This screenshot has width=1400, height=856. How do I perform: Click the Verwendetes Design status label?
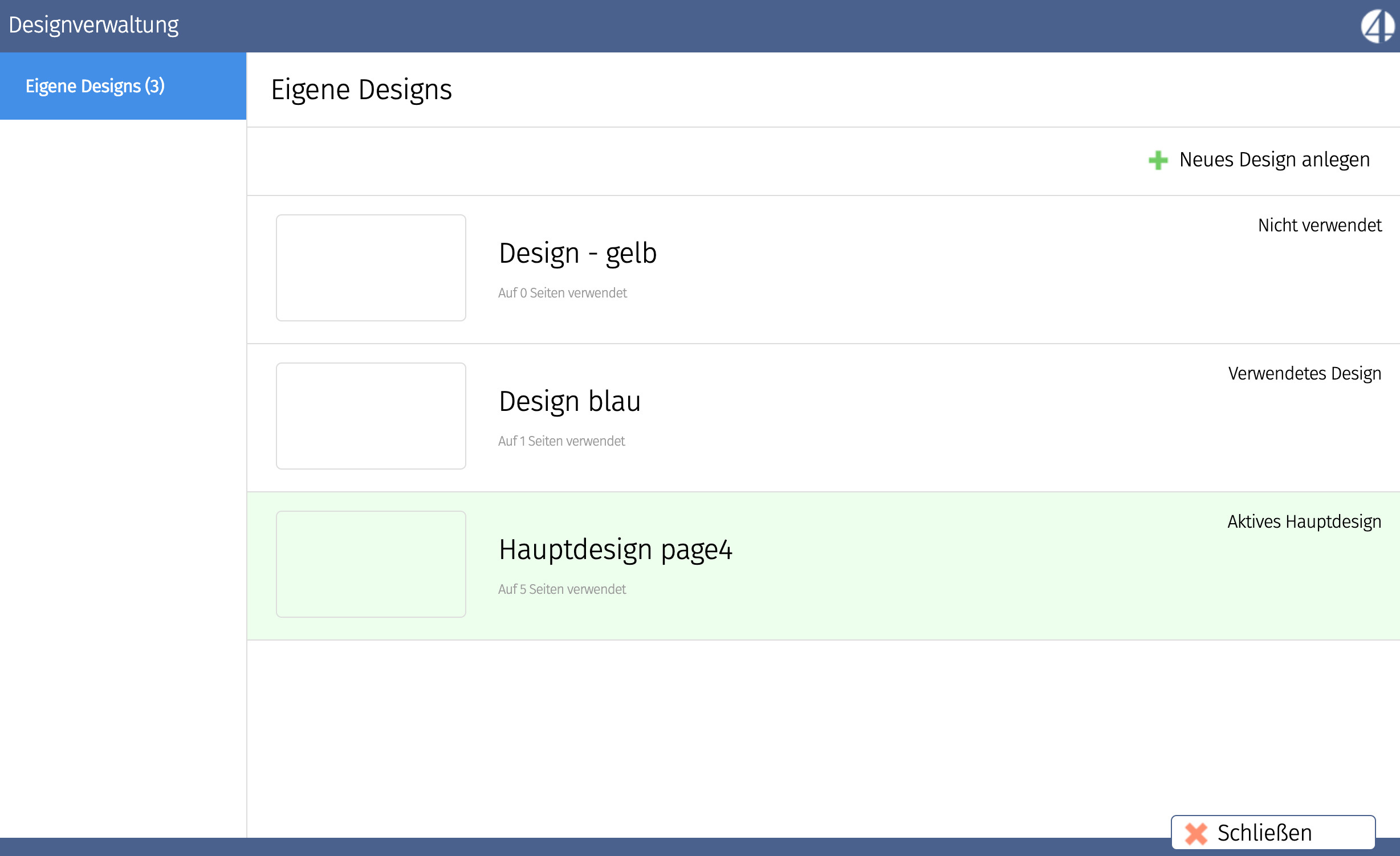(1304, 374)
